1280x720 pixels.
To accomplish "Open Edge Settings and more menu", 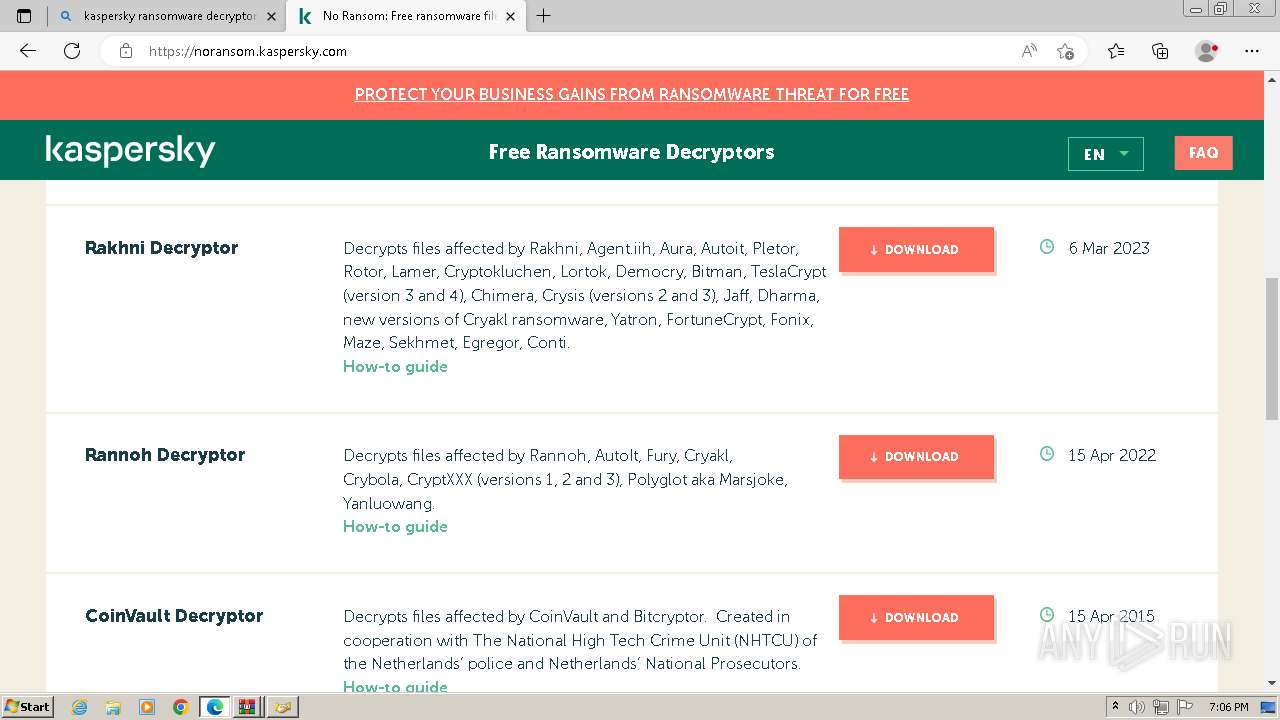I will coord(1252,51).
